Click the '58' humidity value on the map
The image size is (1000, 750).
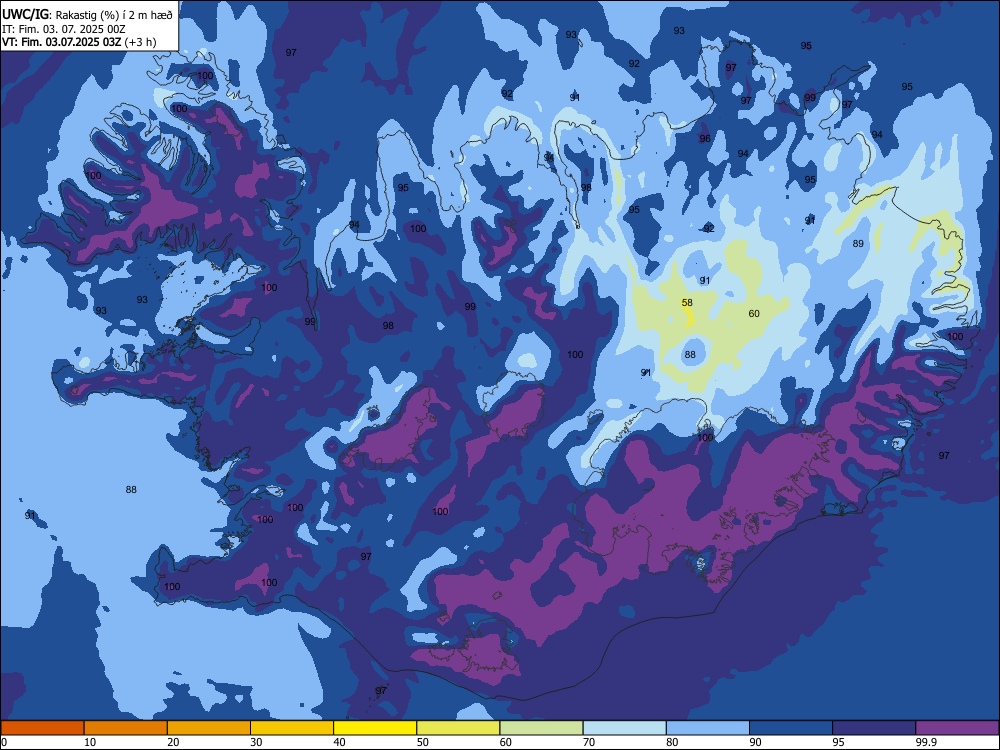(x=687, y=302)
